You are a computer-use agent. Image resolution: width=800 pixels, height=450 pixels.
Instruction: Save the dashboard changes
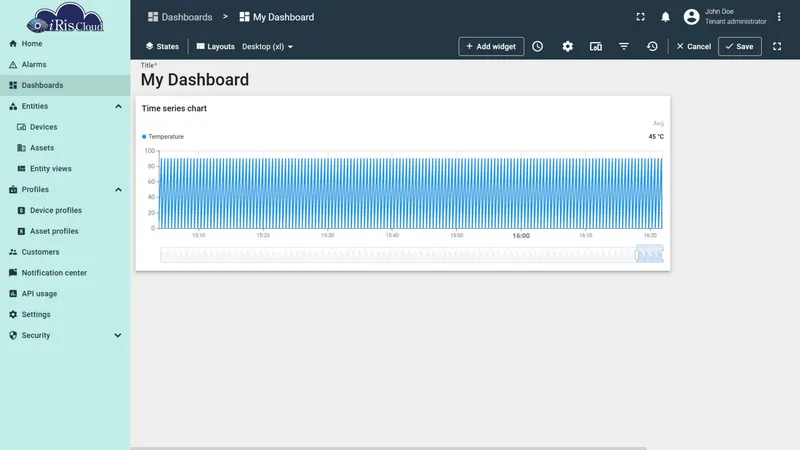click(x=739, y=46)
